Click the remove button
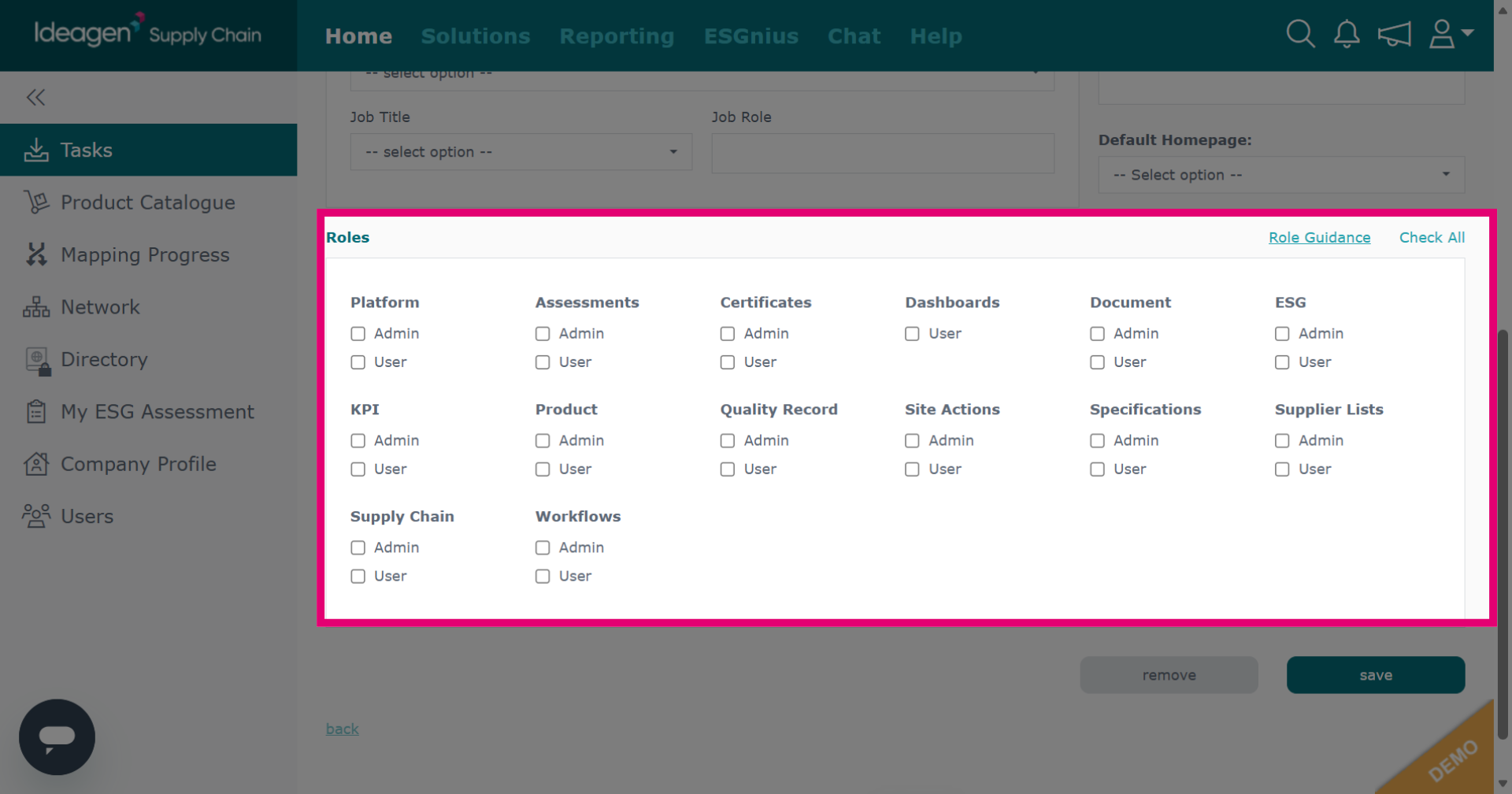Screen dimensions: 1512x794 tap(1169, 675)
